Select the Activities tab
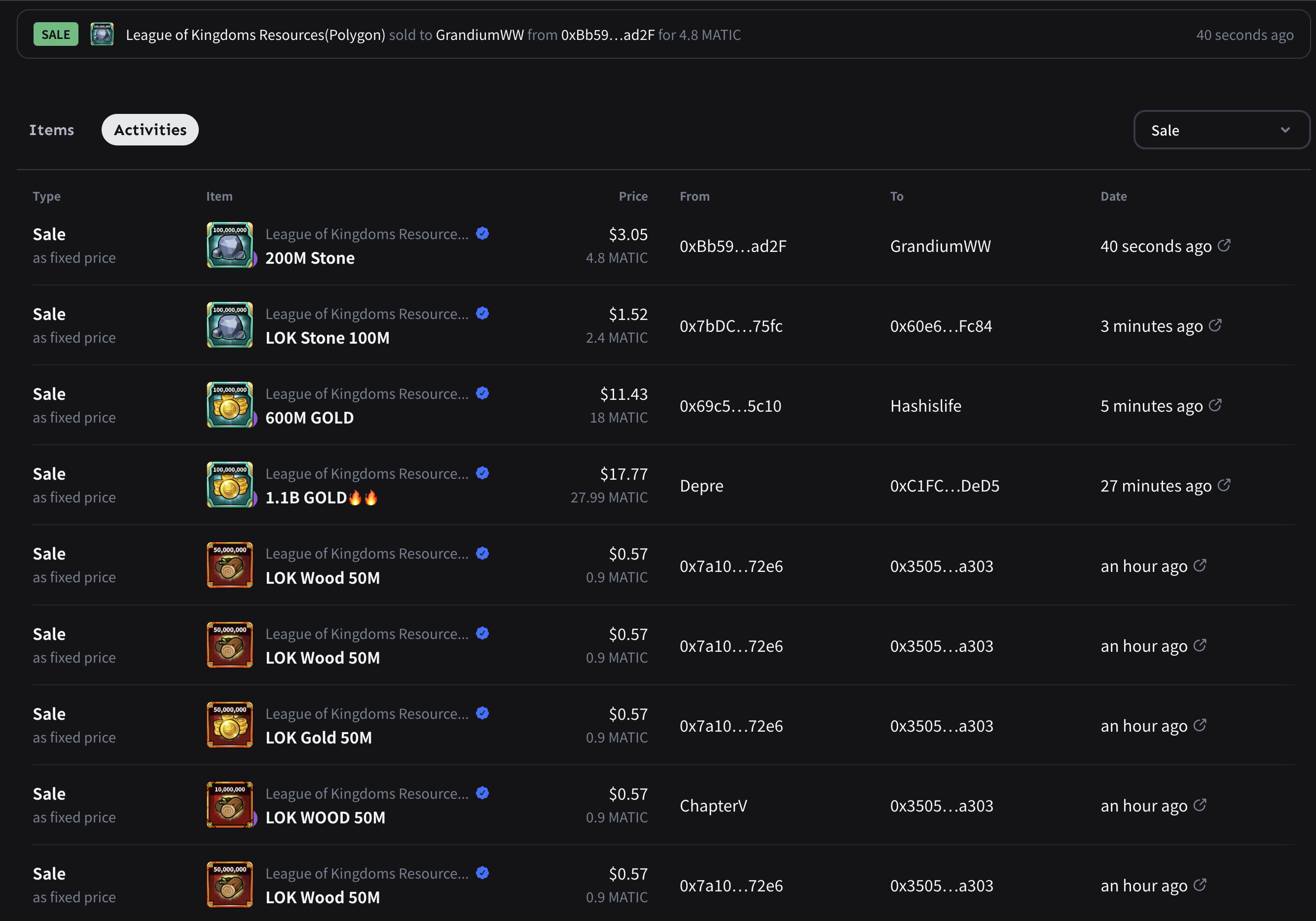This screenshot has height=921, width=1316. pyautogui.click(x=150, y=130)
